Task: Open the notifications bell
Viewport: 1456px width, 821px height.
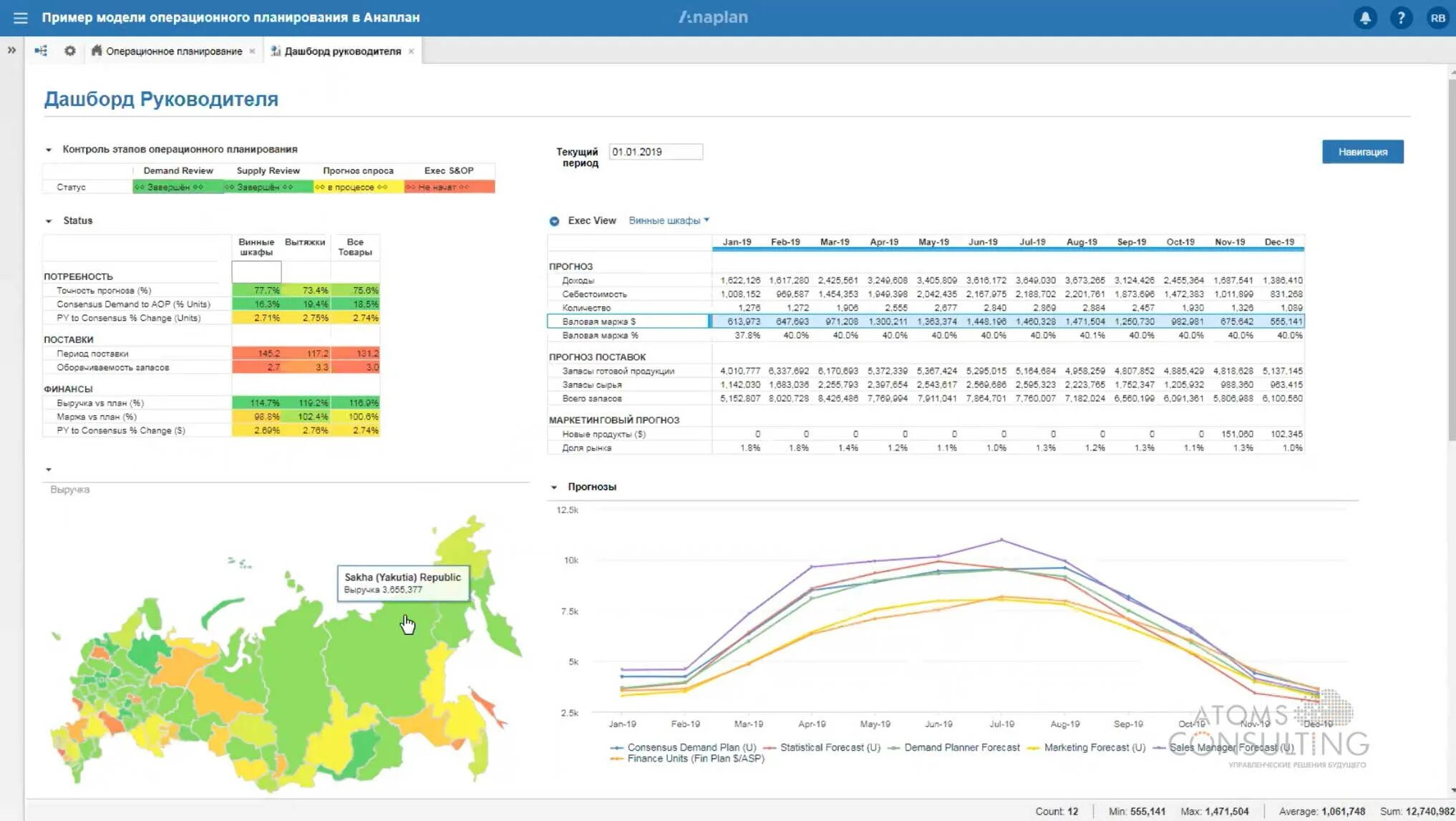Action: 1365,18
